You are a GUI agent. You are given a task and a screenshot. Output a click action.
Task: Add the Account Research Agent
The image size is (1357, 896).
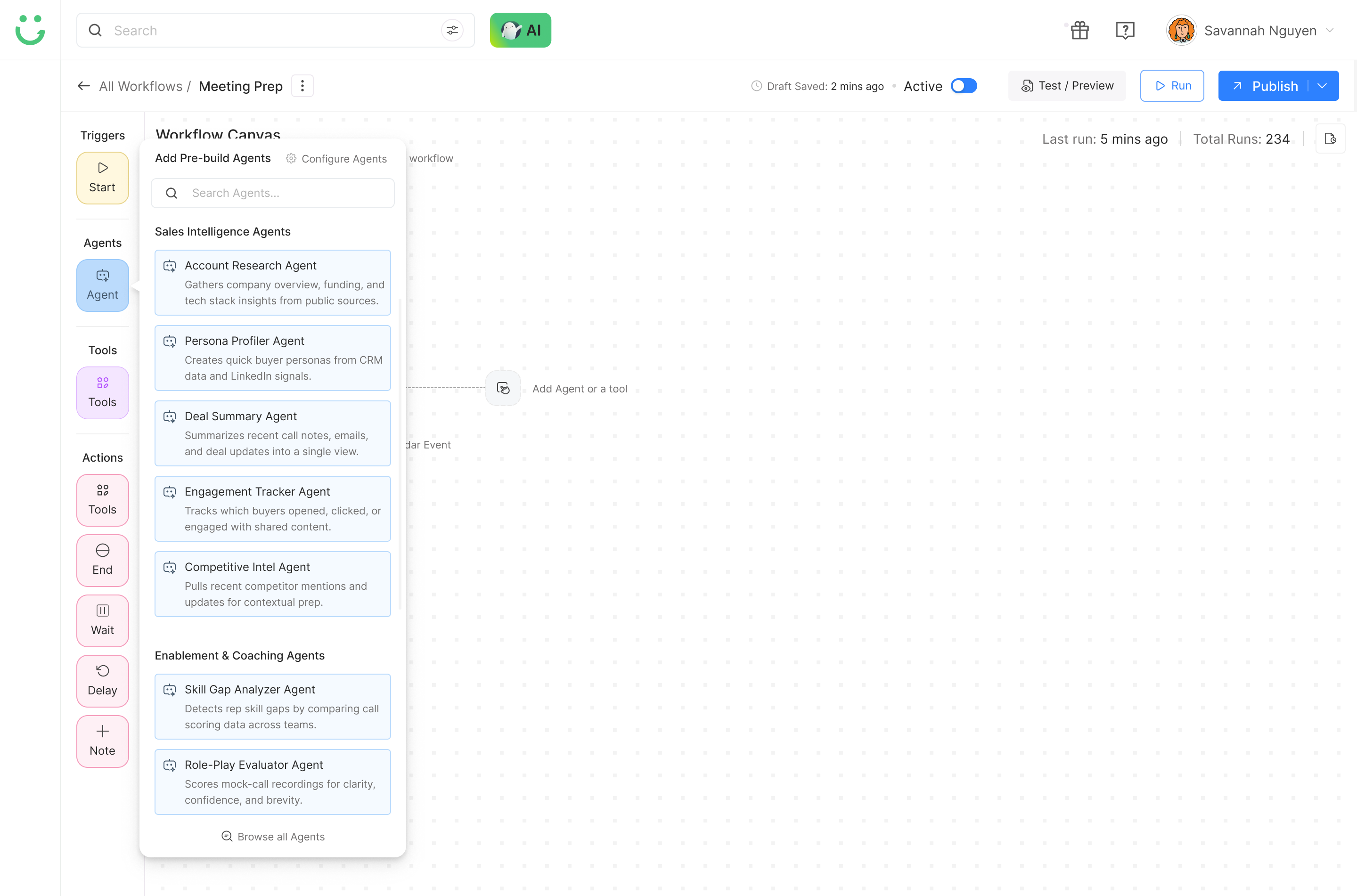point(272,282)
